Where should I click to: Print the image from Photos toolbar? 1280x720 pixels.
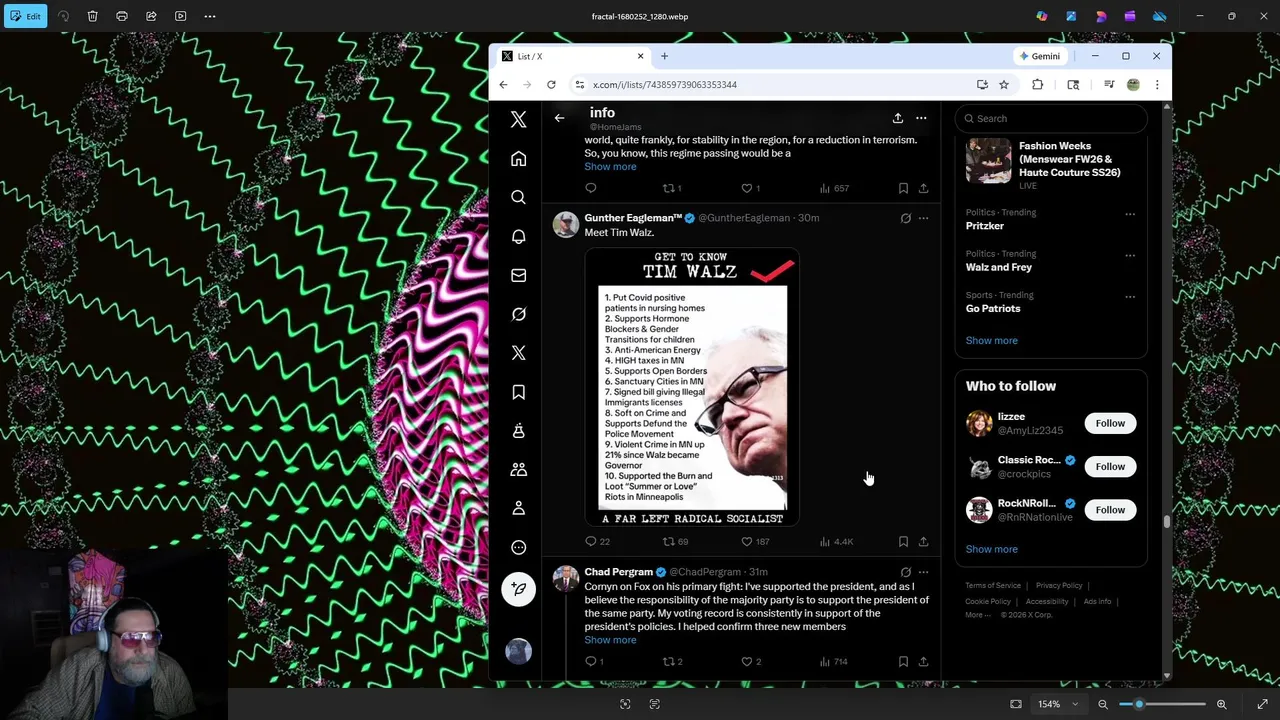click(122, 16)
